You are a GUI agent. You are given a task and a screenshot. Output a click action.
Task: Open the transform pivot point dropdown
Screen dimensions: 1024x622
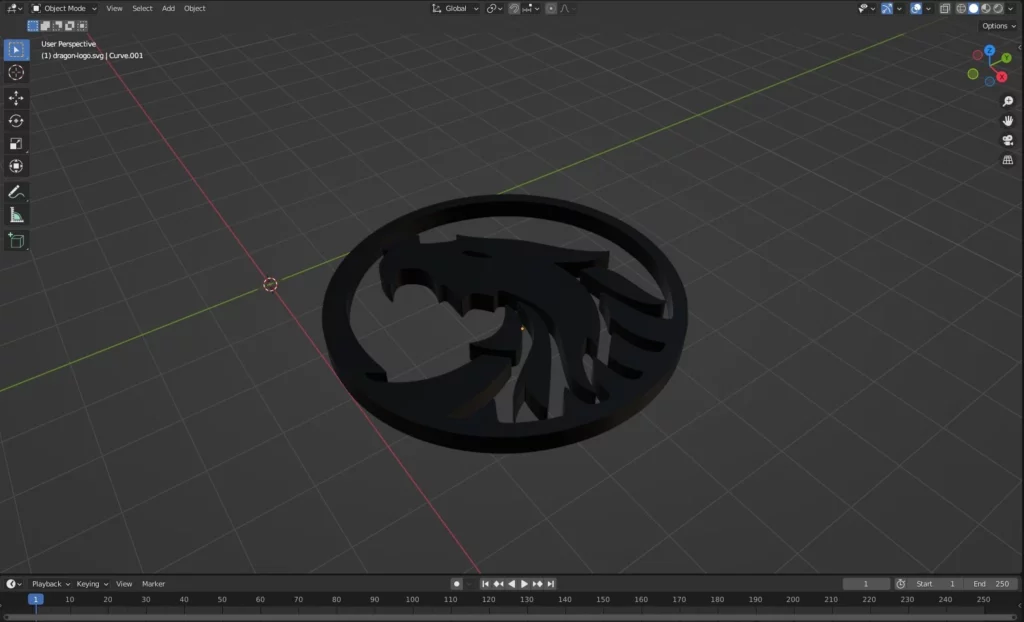pyautogui.click(x=494, y=8)
